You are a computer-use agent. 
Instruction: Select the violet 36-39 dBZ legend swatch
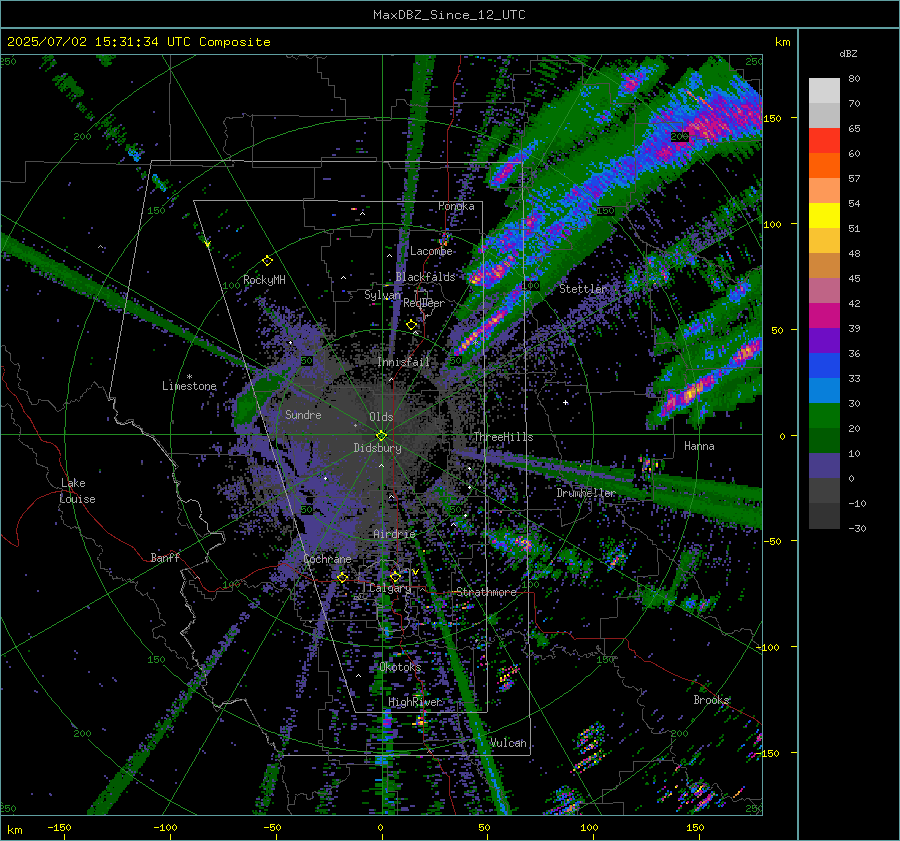[824, 341]
